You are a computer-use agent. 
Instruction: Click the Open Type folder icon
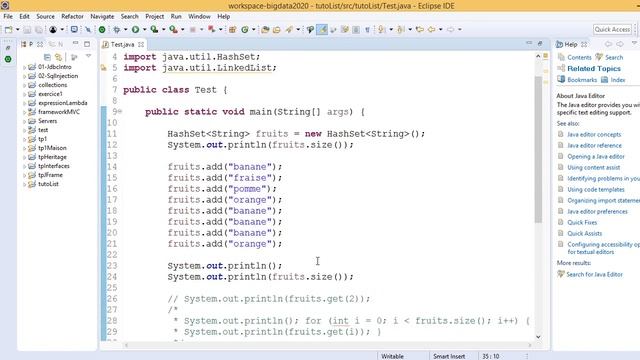[265, 29]
